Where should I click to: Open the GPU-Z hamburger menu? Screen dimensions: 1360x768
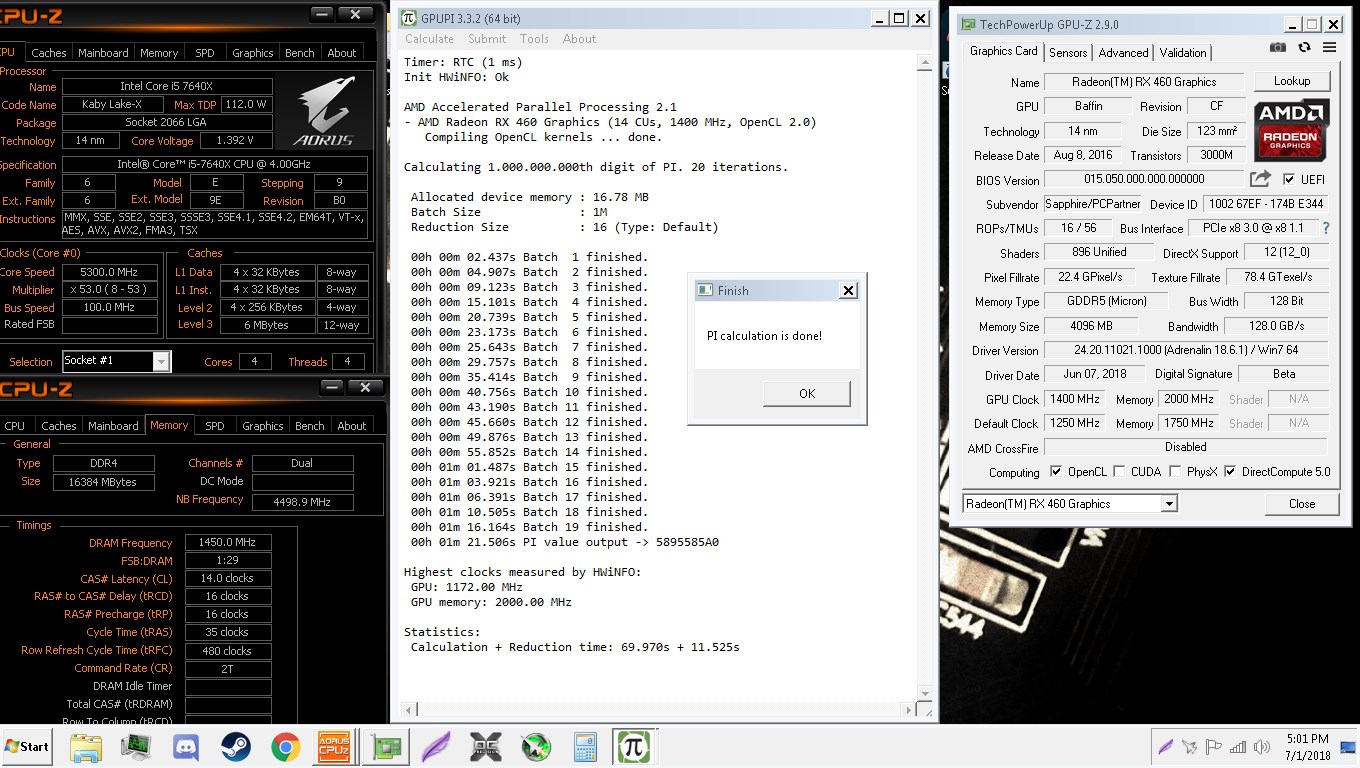pyautogui.click(x=1329, y=47)
